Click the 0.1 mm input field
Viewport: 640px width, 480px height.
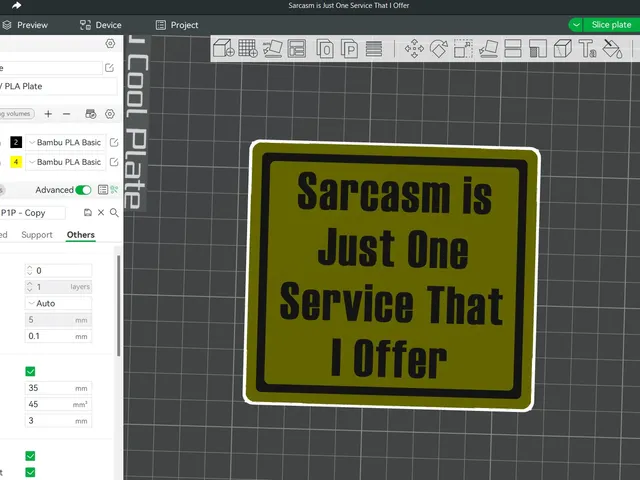[x=58, y=336]
